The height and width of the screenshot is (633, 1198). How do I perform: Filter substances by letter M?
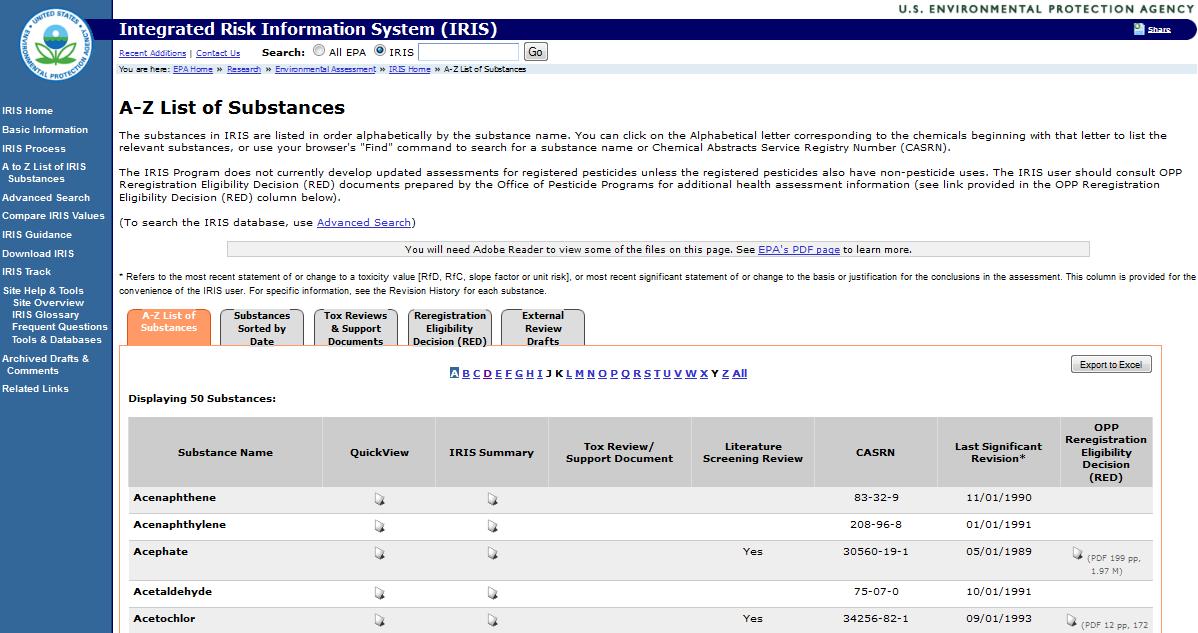579,373
